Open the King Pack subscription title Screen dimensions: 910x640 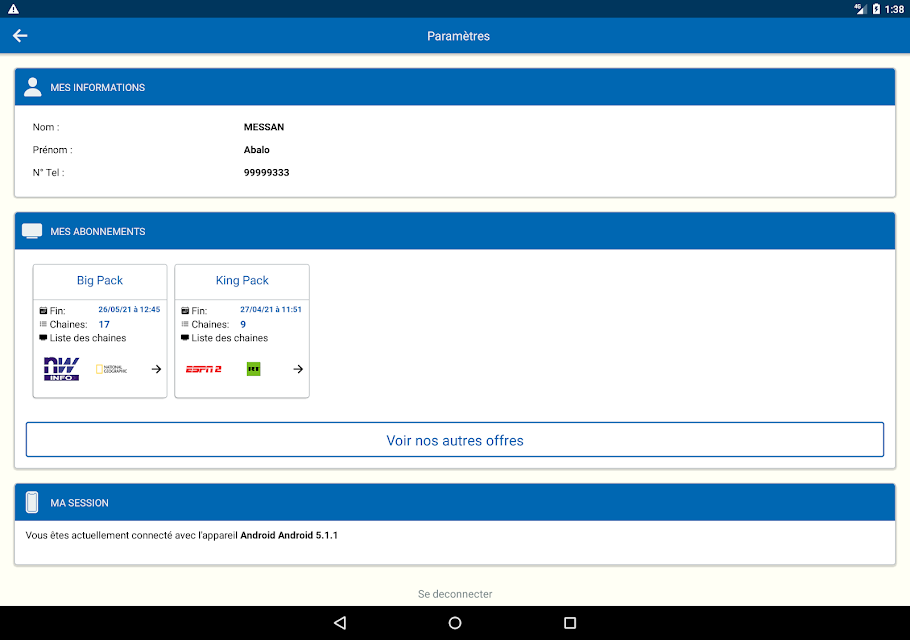point(242,280)
